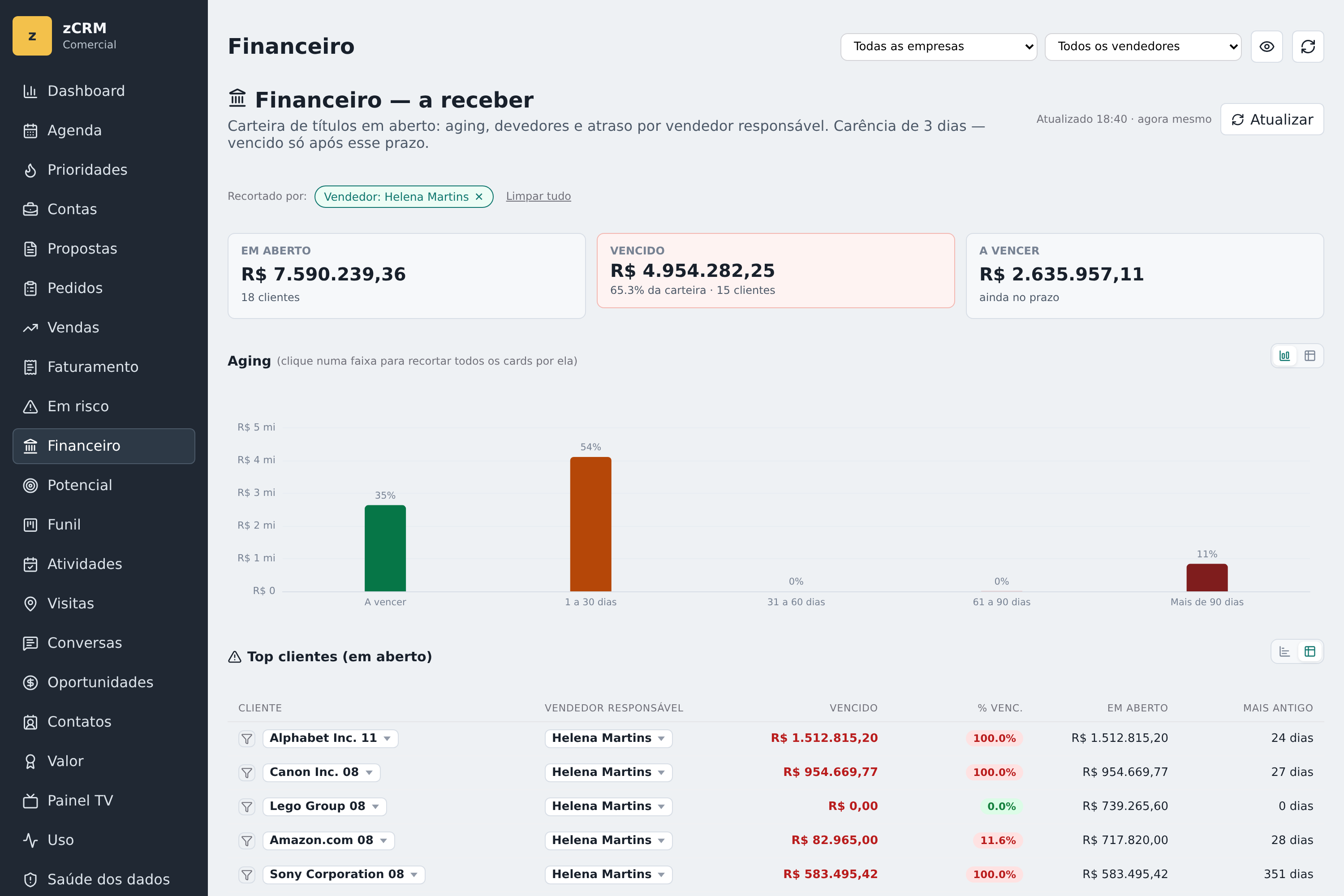Go to Agenda in the sidebar
Viewport: 1344px width, 896px height.
[x=103, y=130]
